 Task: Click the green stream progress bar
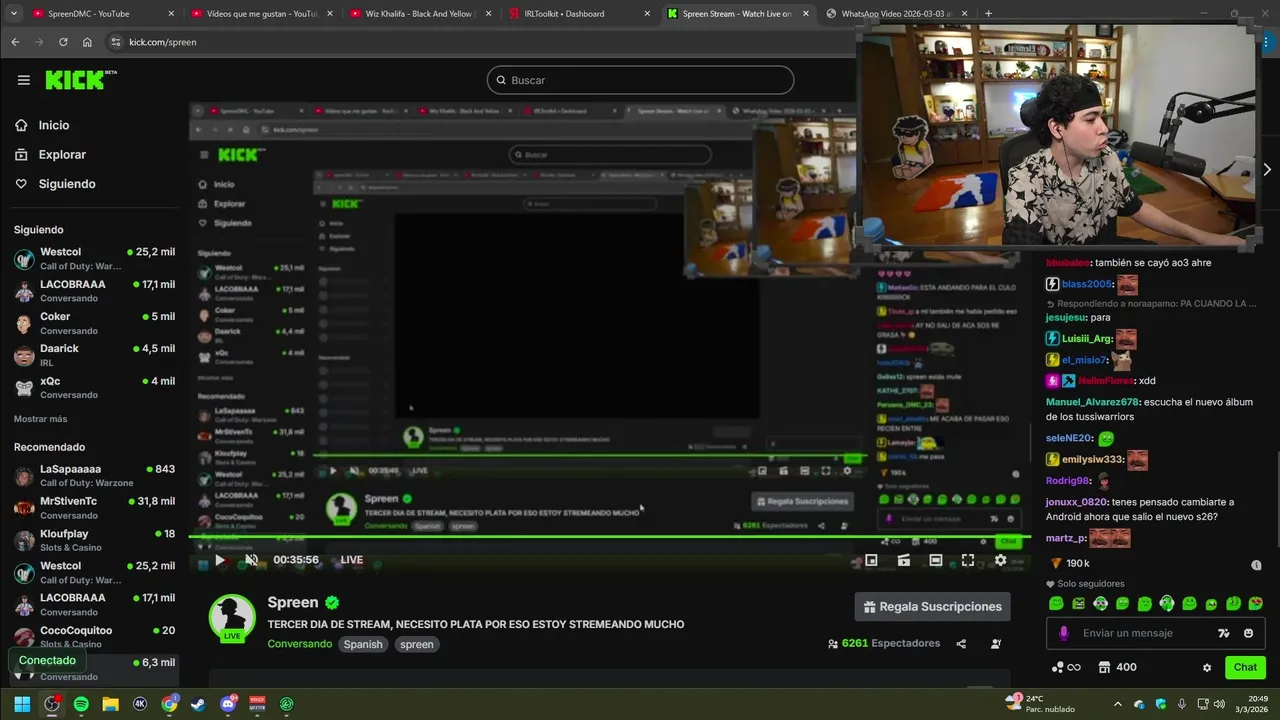pyautogui.click(x=610, y=539)
